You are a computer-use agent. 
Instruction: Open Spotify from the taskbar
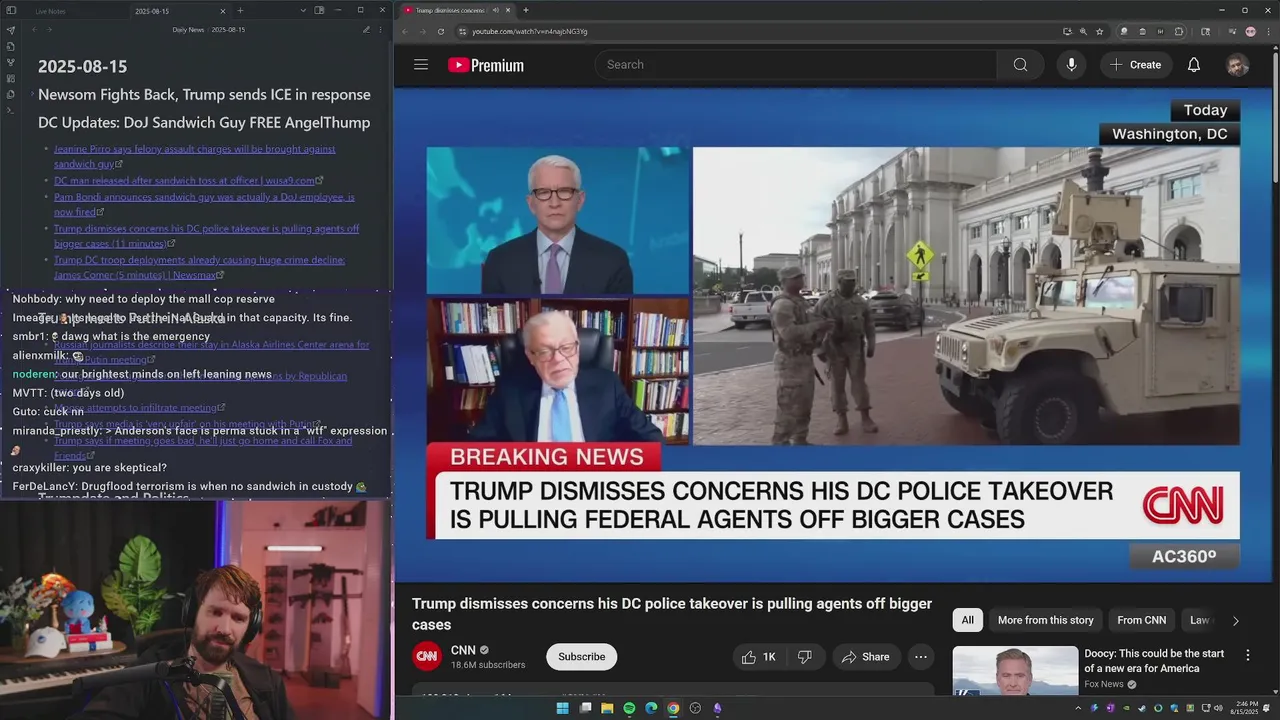click(x=629, y=708)
